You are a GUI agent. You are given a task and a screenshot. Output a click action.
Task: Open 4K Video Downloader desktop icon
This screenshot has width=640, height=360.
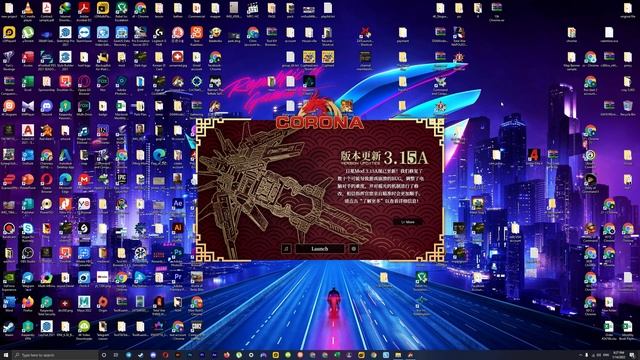click(84, 329)
